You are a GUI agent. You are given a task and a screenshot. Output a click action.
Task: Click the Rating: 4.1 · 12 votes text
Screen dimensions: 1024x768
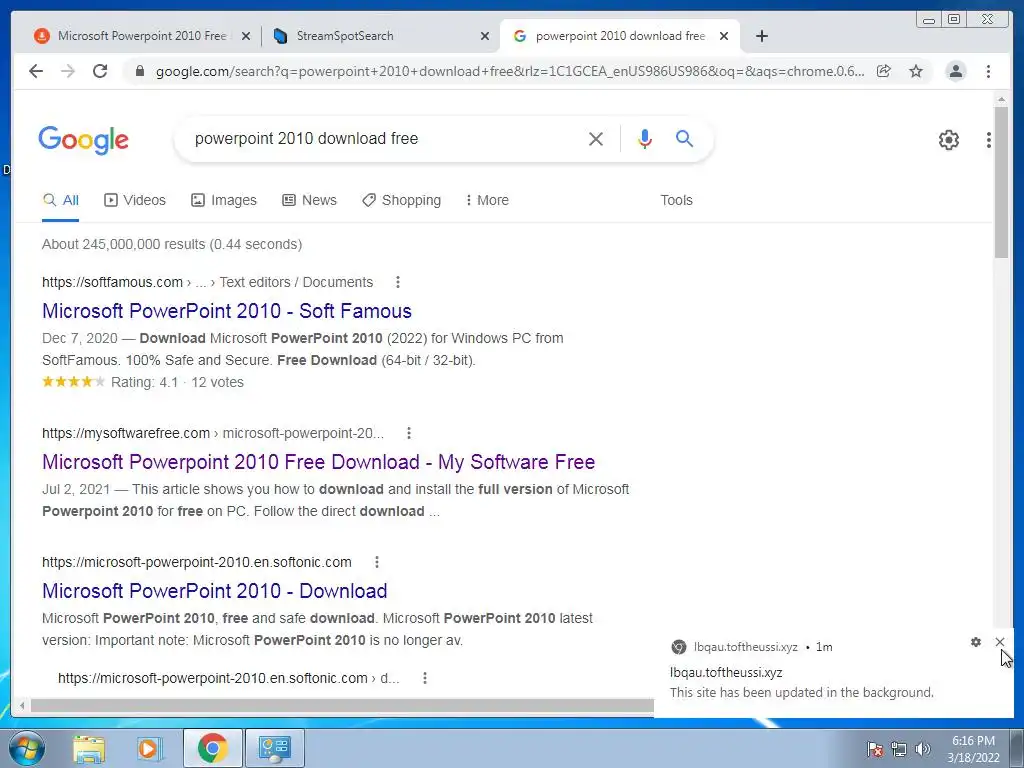177,382
